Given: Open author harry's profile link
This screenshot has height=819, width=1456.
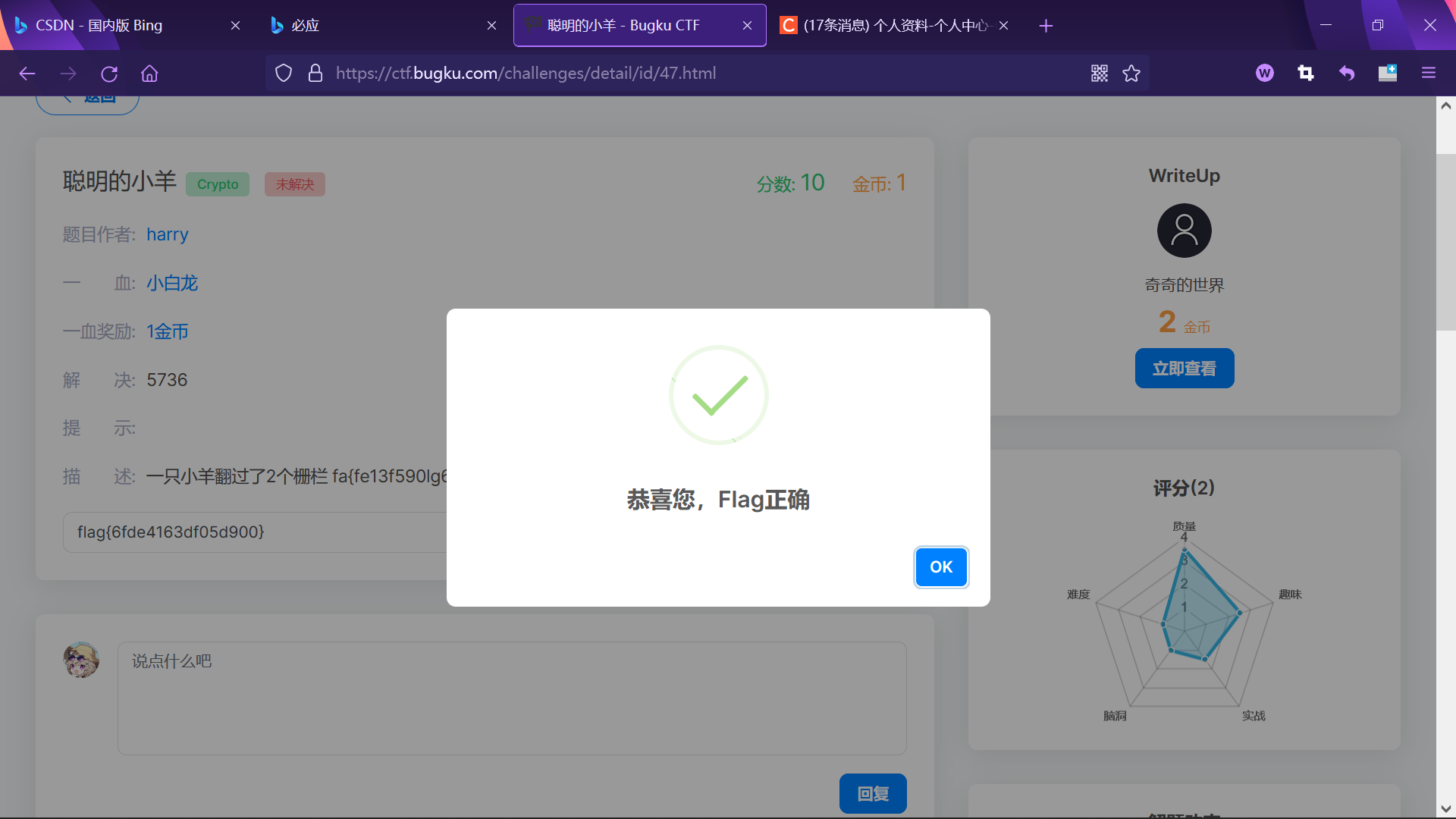Looking at the screenshot, I should click(167, 234).
